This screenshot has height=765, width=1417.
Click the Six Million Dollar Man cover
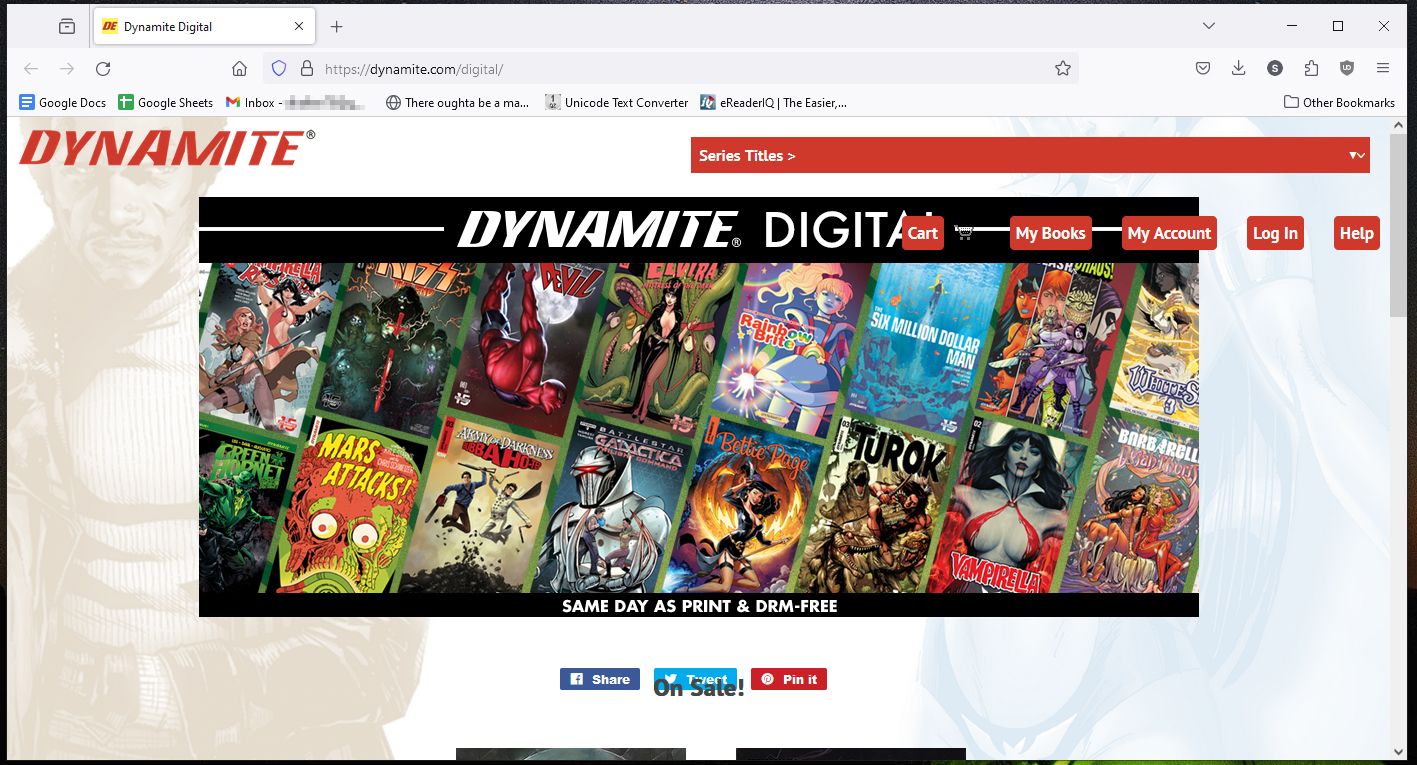925,345
